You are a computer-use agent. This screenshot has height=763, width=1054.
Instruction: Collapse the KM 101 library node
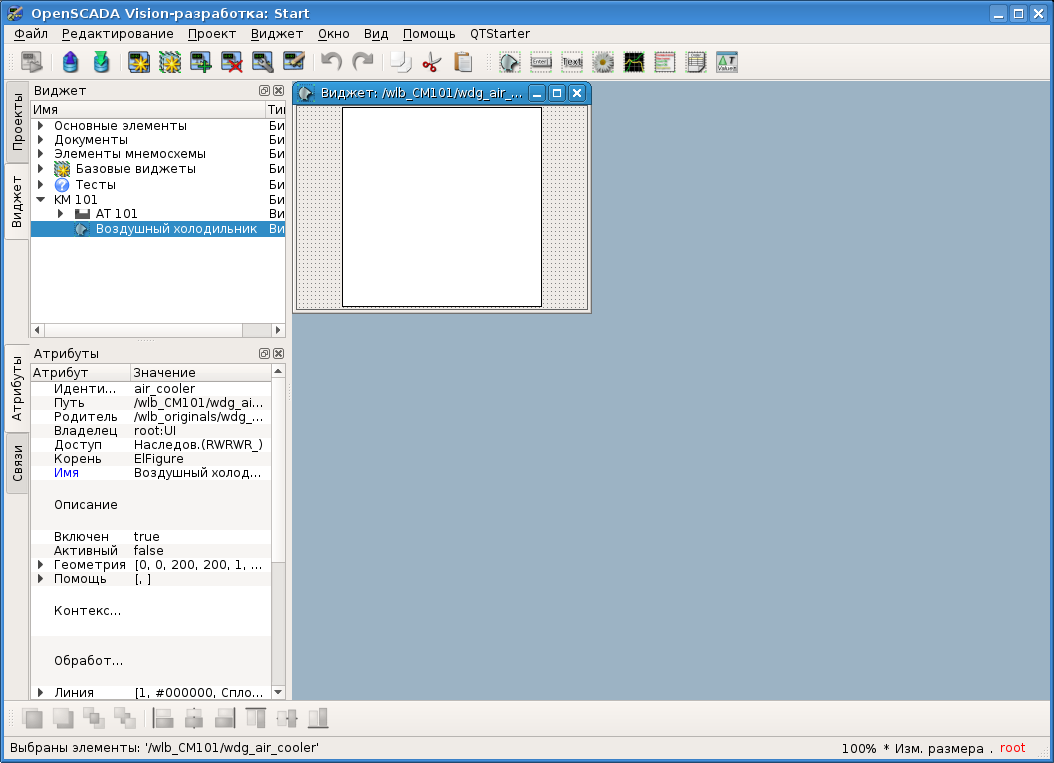tap(41, 199)
